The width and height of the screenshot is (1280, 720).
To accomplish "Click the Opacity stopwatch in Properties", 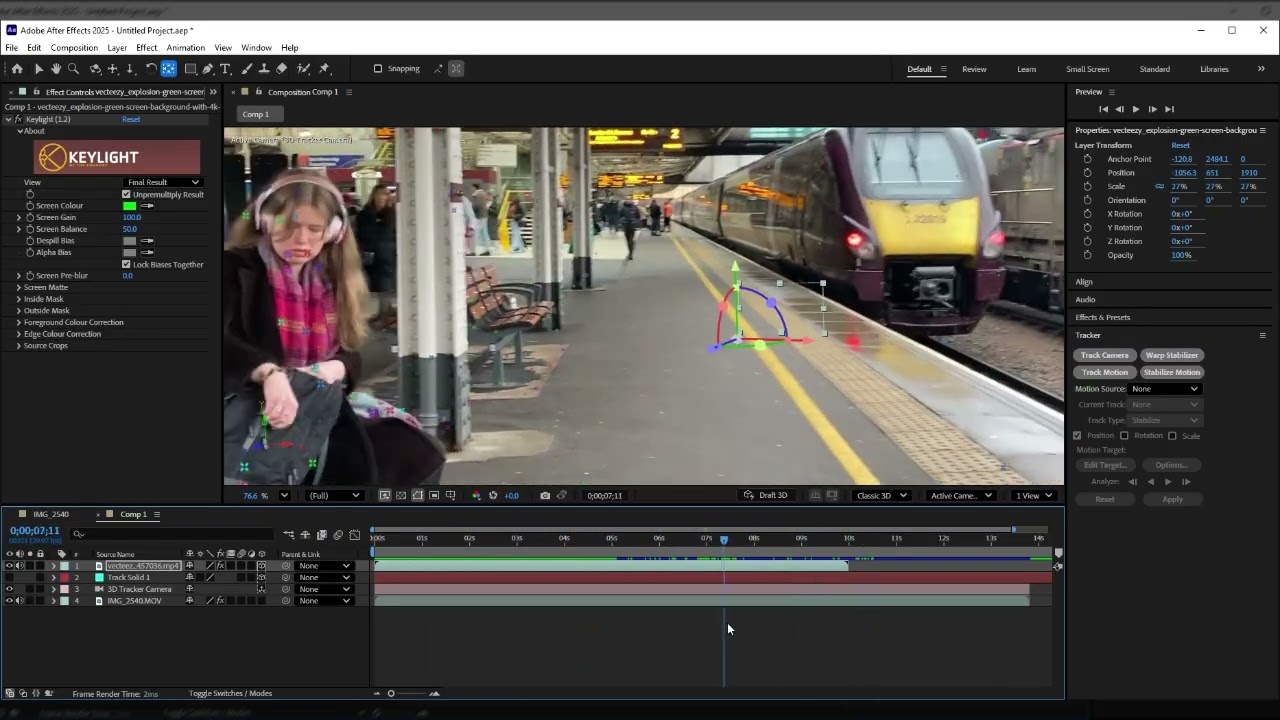I will point(1087,255).
